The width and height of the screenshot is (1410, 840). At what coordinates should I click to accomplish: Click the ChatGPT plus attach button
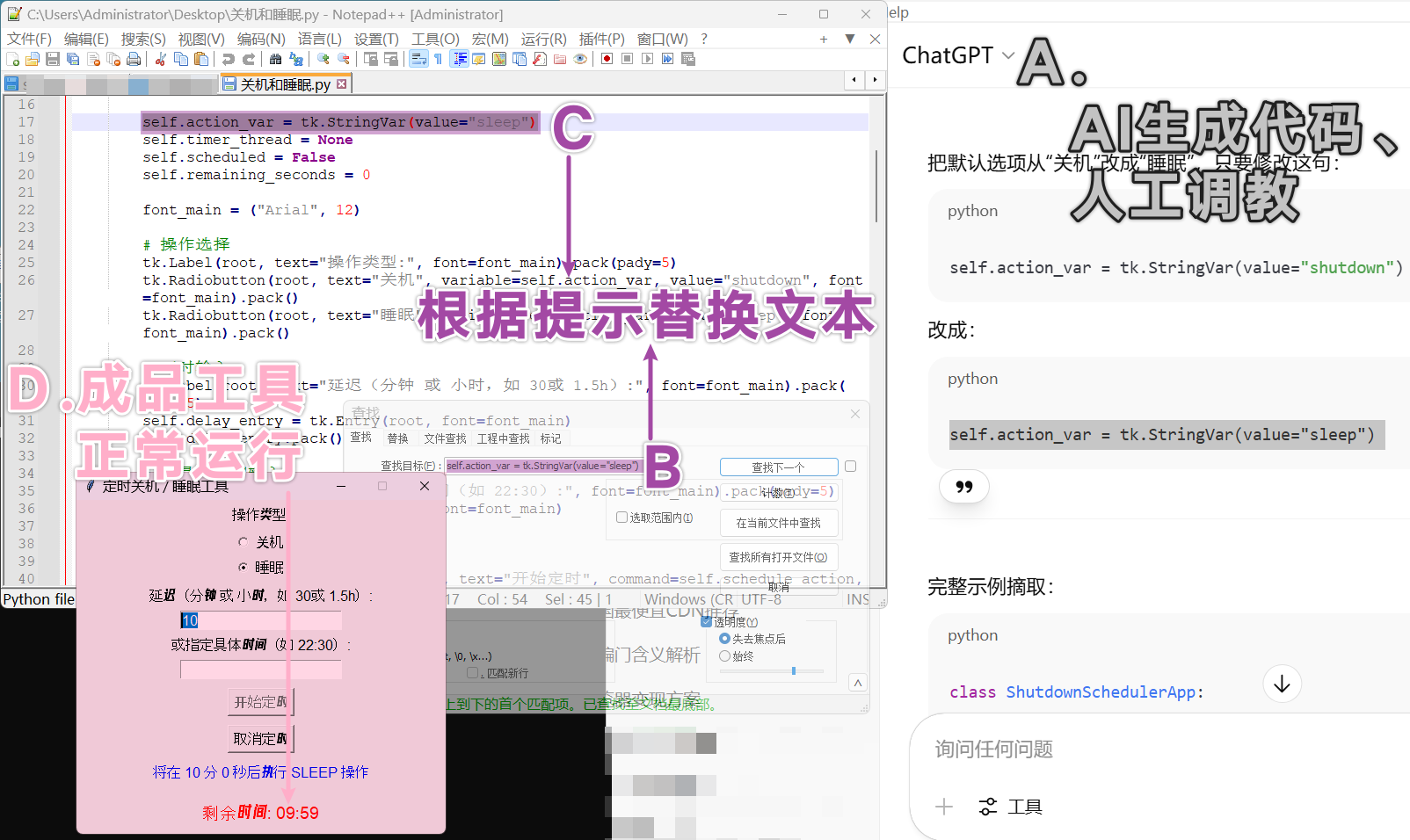[944, 807]
